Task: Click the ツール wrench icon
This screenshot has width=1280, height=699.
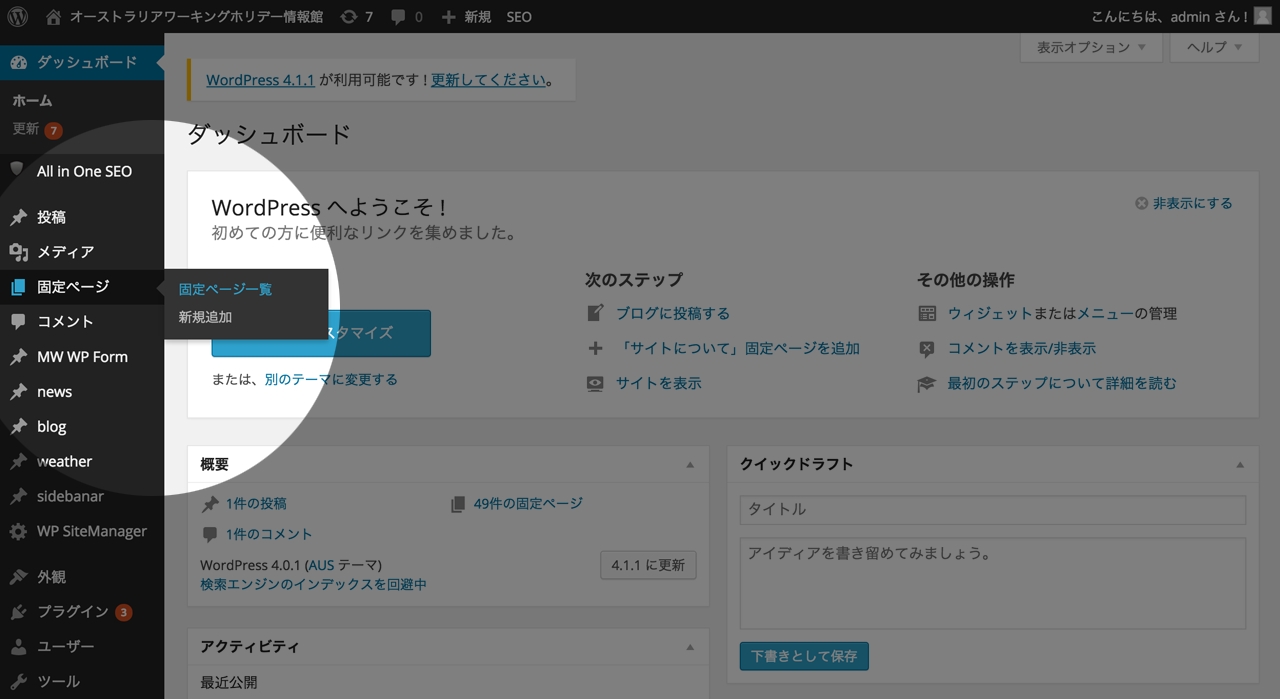Action: (x=18, y=682)
